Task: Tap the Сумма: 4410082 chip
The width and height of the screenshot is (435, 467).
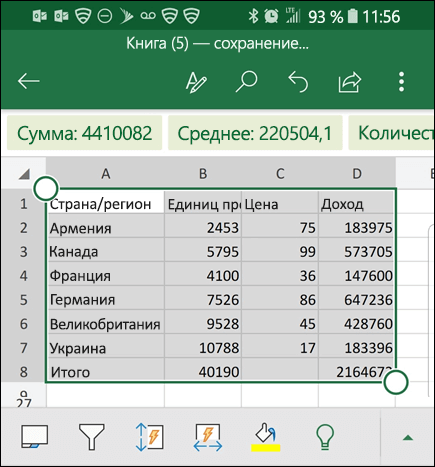Action: [84, 133]
